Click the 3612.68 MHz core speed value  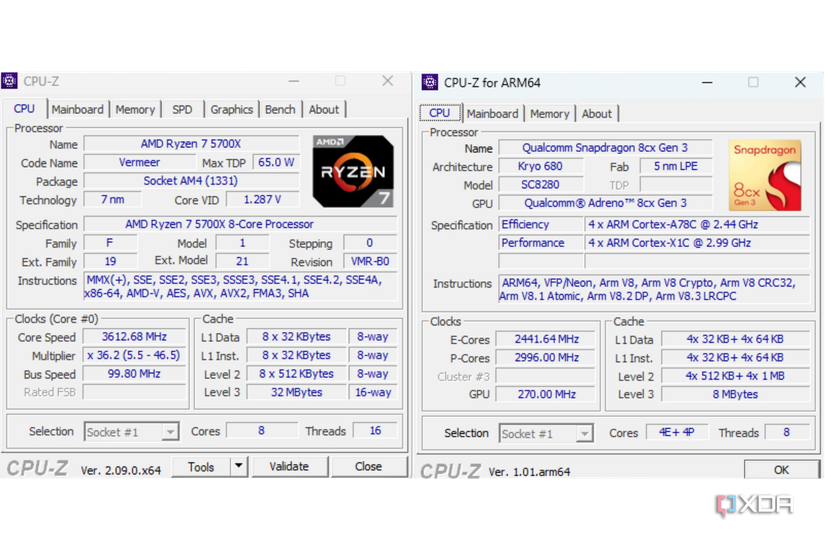(134, 337)
